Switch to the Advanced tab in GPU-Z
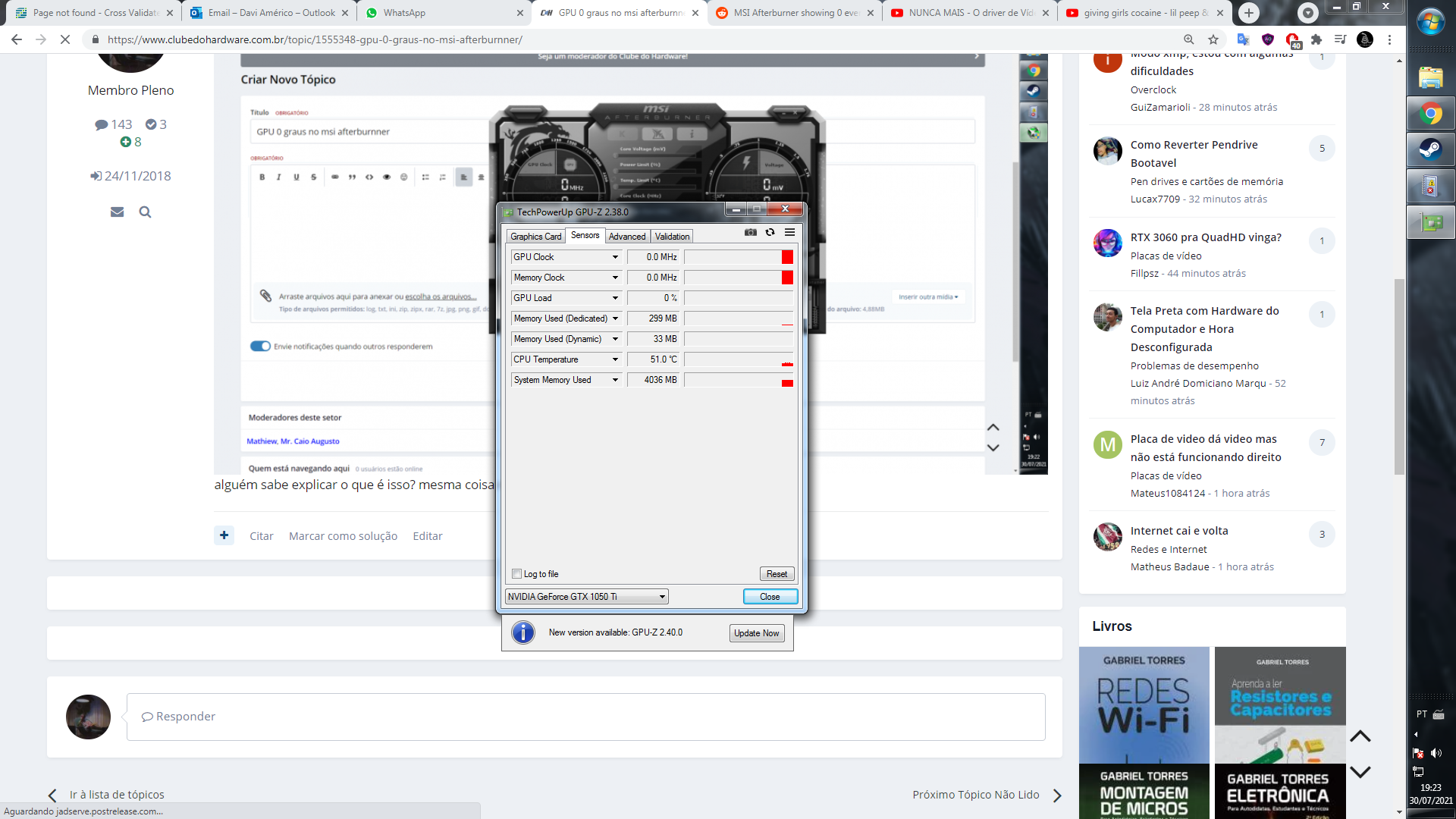The width and height of the screenshot is (1456, 819). click(x=627, y=237)
